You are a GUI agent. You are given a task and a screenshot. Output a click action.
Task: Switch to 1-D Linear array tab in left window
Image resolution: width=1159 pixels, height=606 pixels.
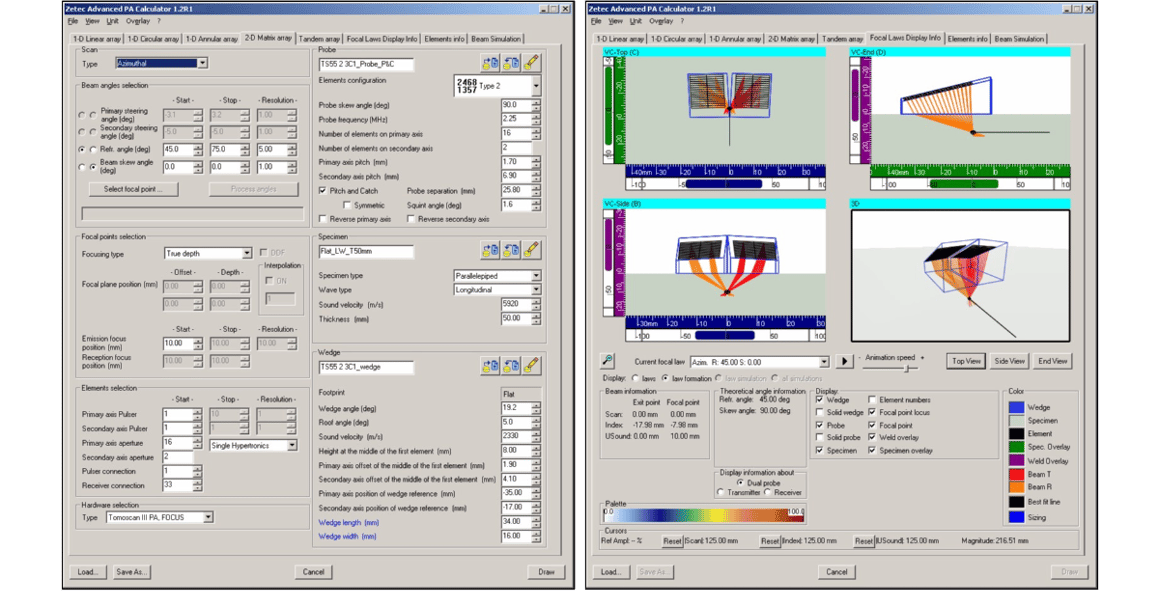pos(96,39)
